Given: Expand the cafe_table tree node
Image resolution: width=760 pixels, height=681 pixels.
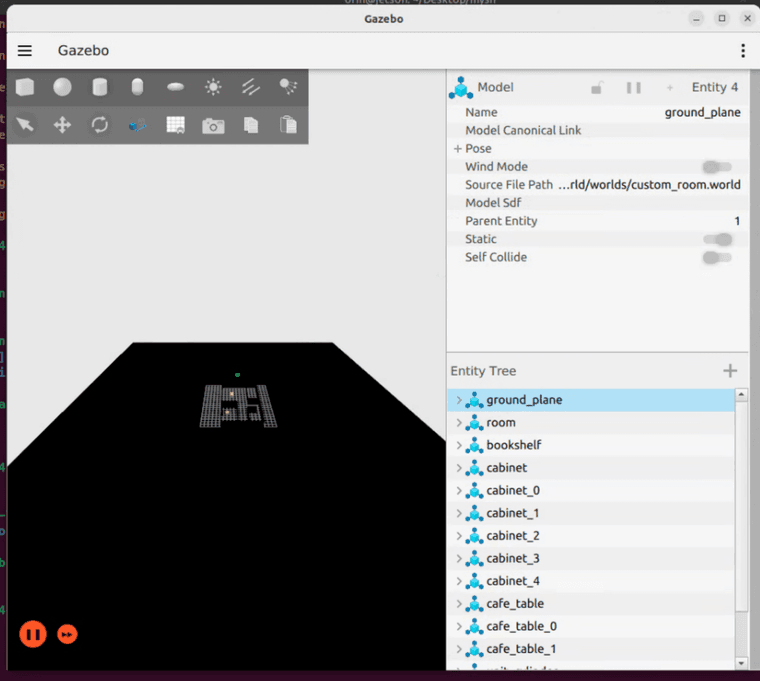Looking at the screenshot, I should 459,603.
